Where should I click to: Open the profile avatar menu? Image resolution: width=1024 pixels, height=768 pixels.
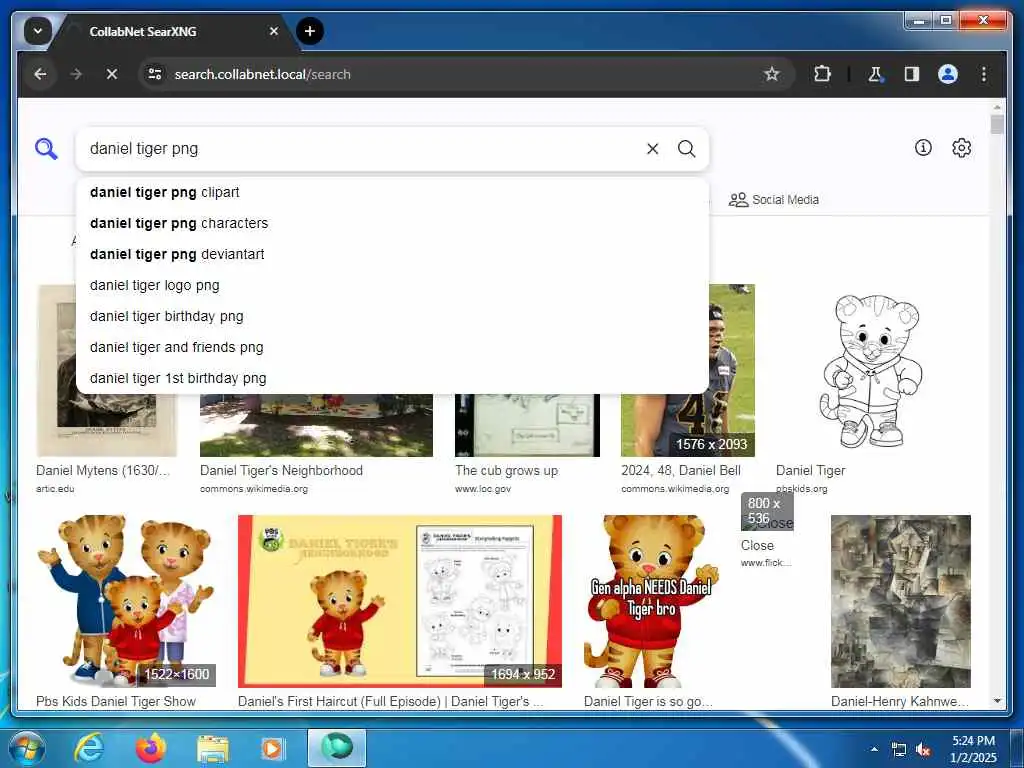948,74
